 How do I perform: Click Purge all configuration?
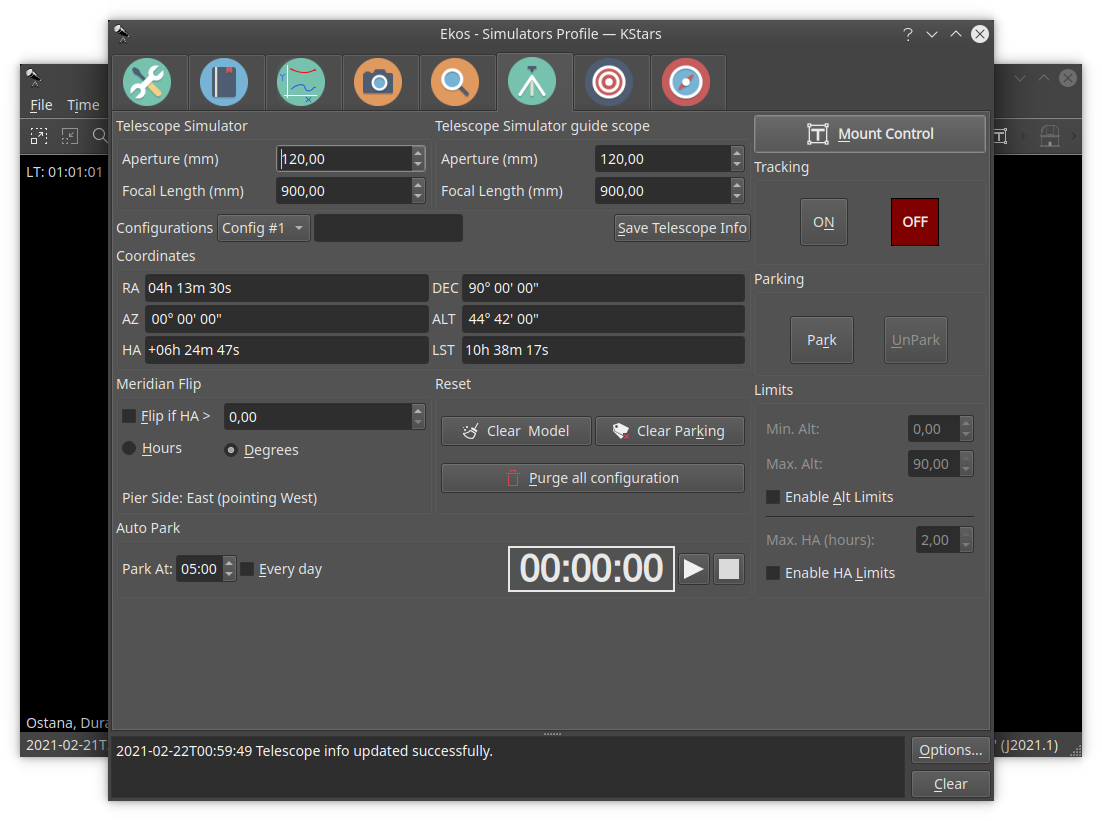tap(592, 478)
